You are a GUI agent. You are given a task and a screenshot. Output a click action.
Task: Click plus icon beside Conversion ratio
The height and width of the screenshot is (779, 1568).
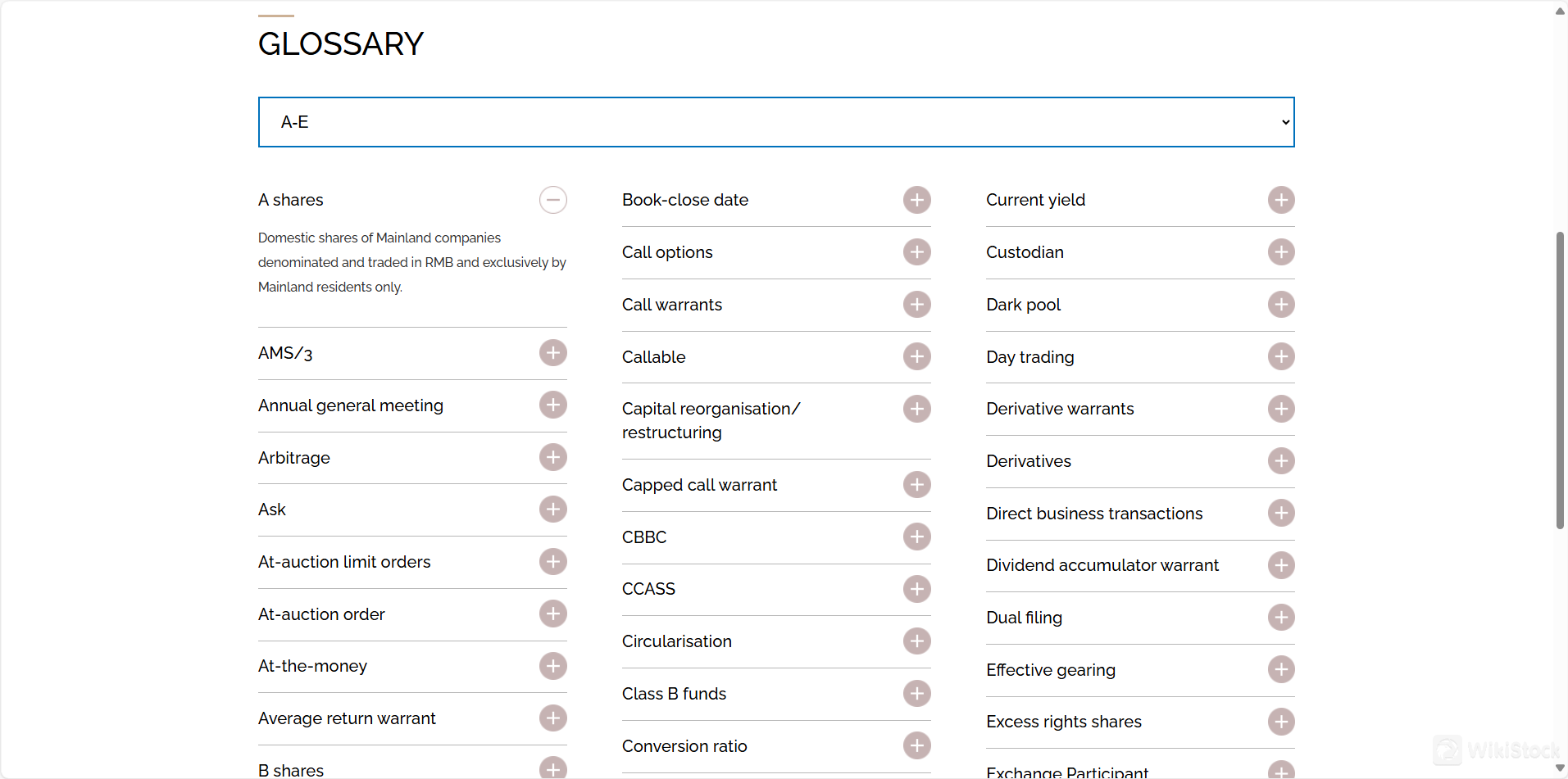point(916,745)
